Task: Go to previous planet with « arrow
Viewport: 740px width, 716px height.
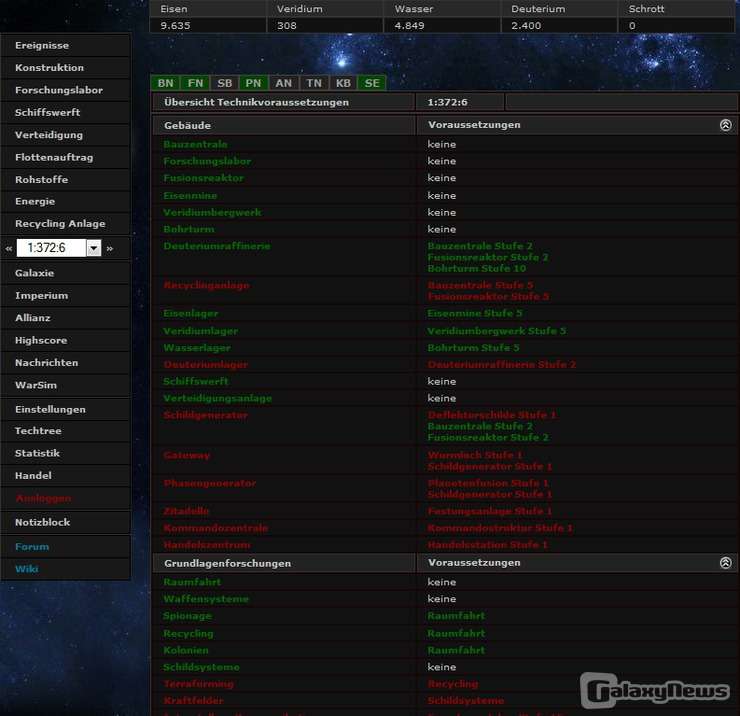Action: (8, 248)
